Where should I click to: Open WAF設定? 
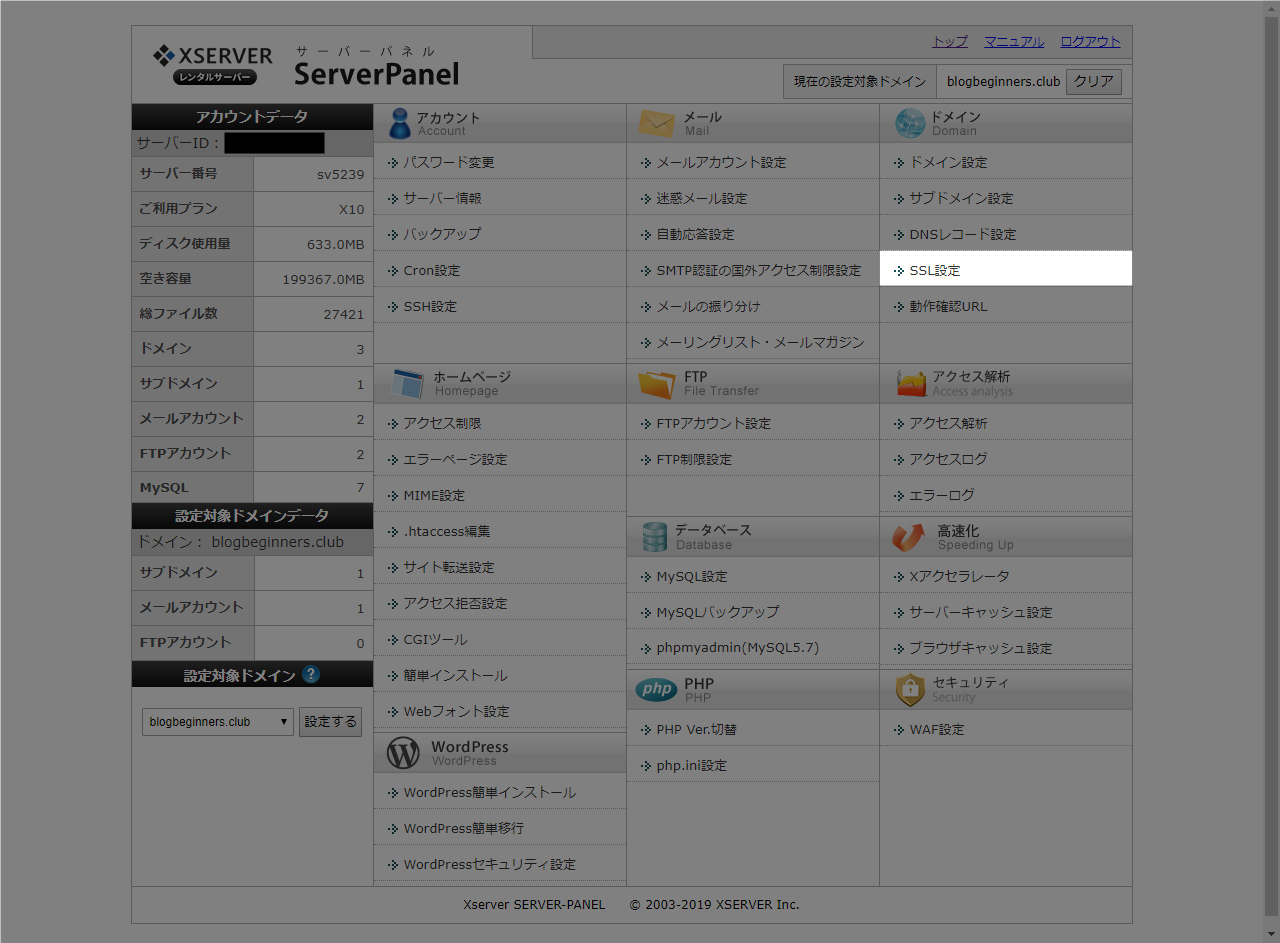[937, 729]
